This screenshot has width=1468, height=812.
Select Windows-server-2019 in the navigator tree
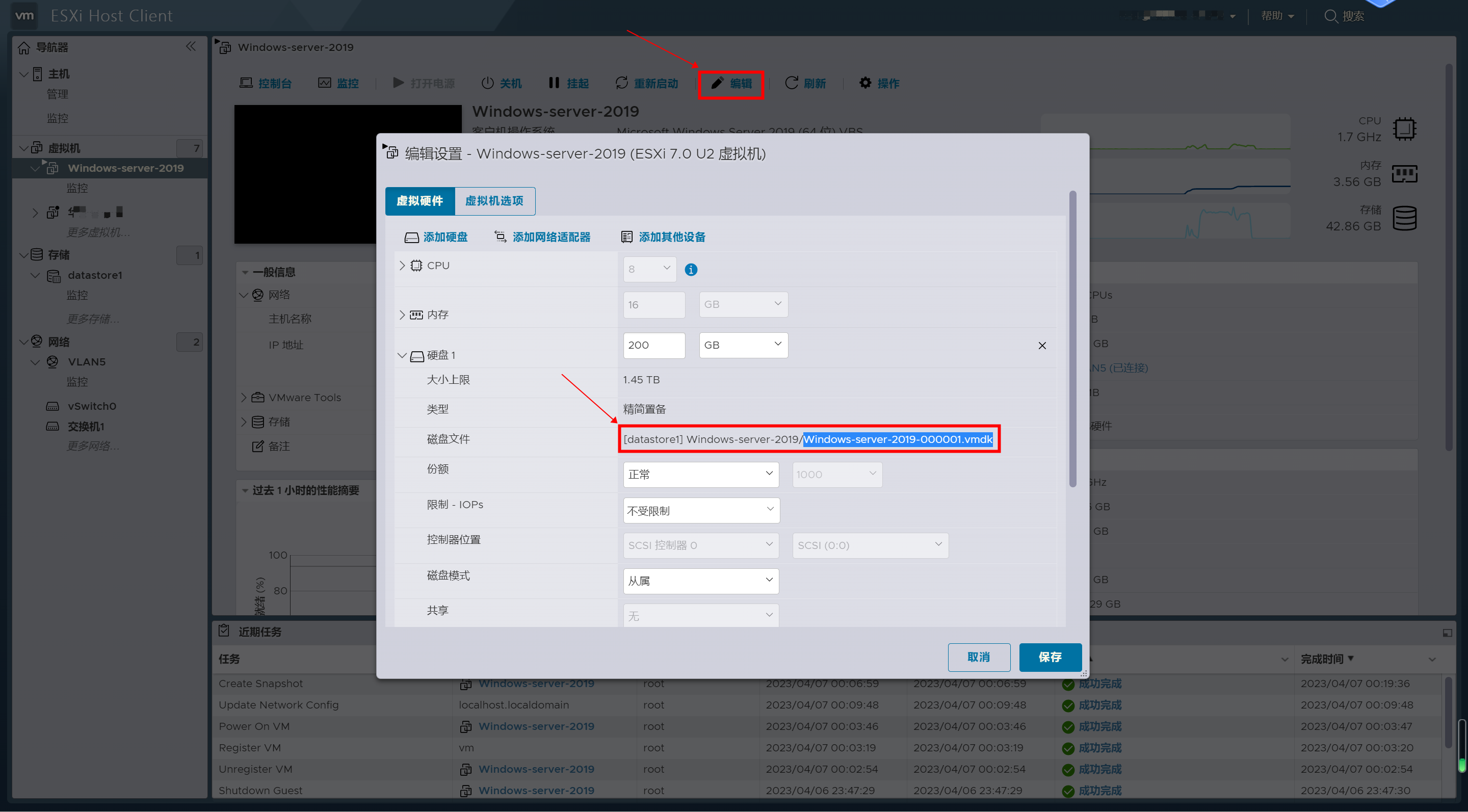[x=125, y=168]
